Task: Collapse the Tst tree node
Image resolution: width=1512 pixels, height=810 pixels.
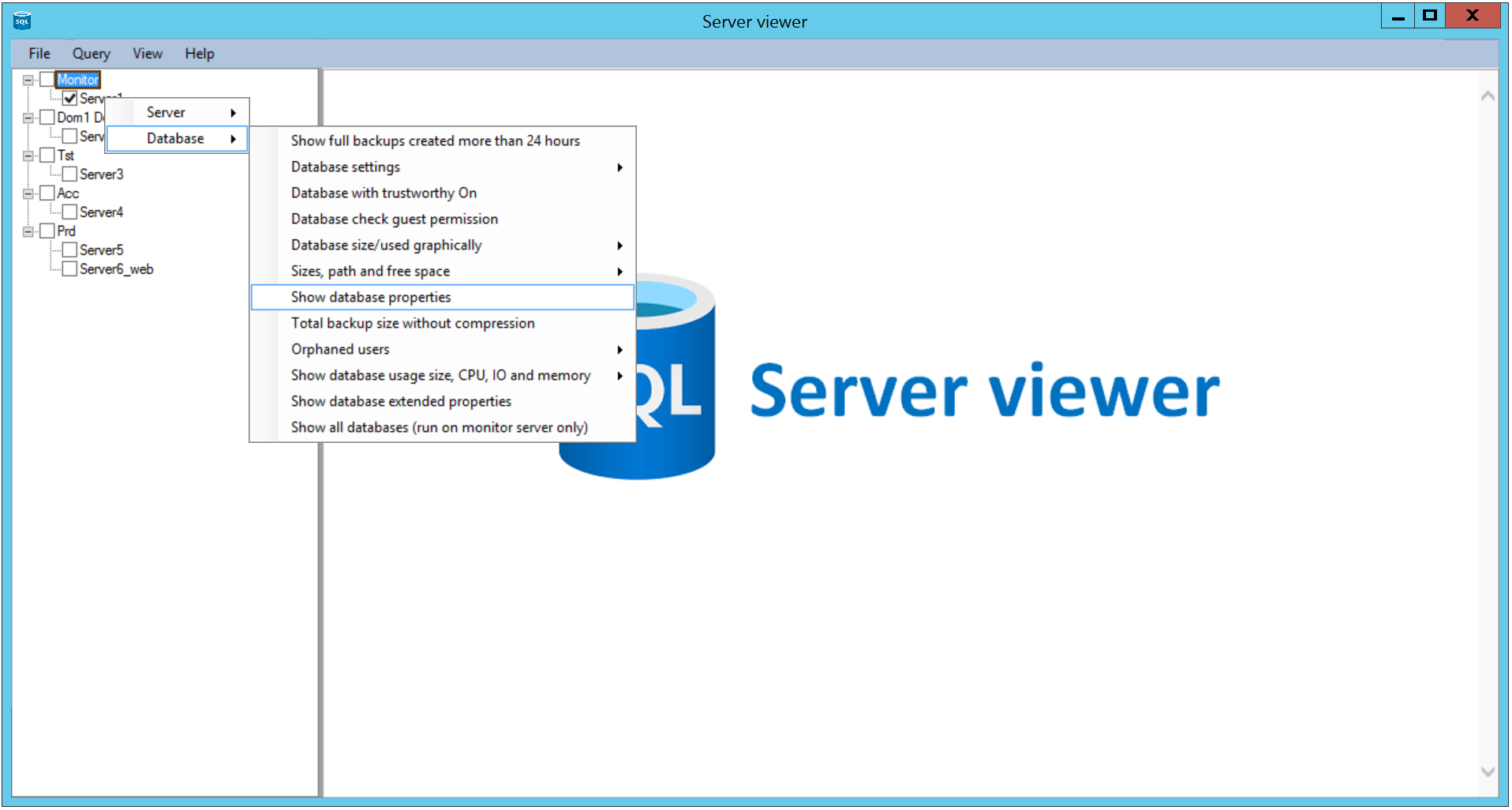Action: pyautogui.click(x=28, y=156)
